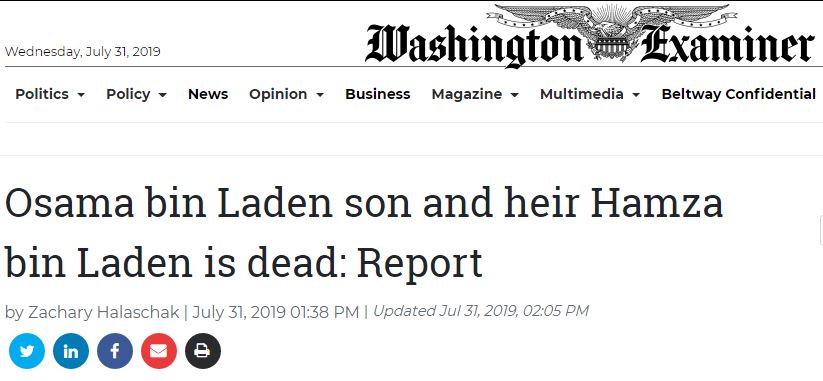Expand the Opinion dropdown arrow
Screen dimensions: 823x381
coord(320,95)
